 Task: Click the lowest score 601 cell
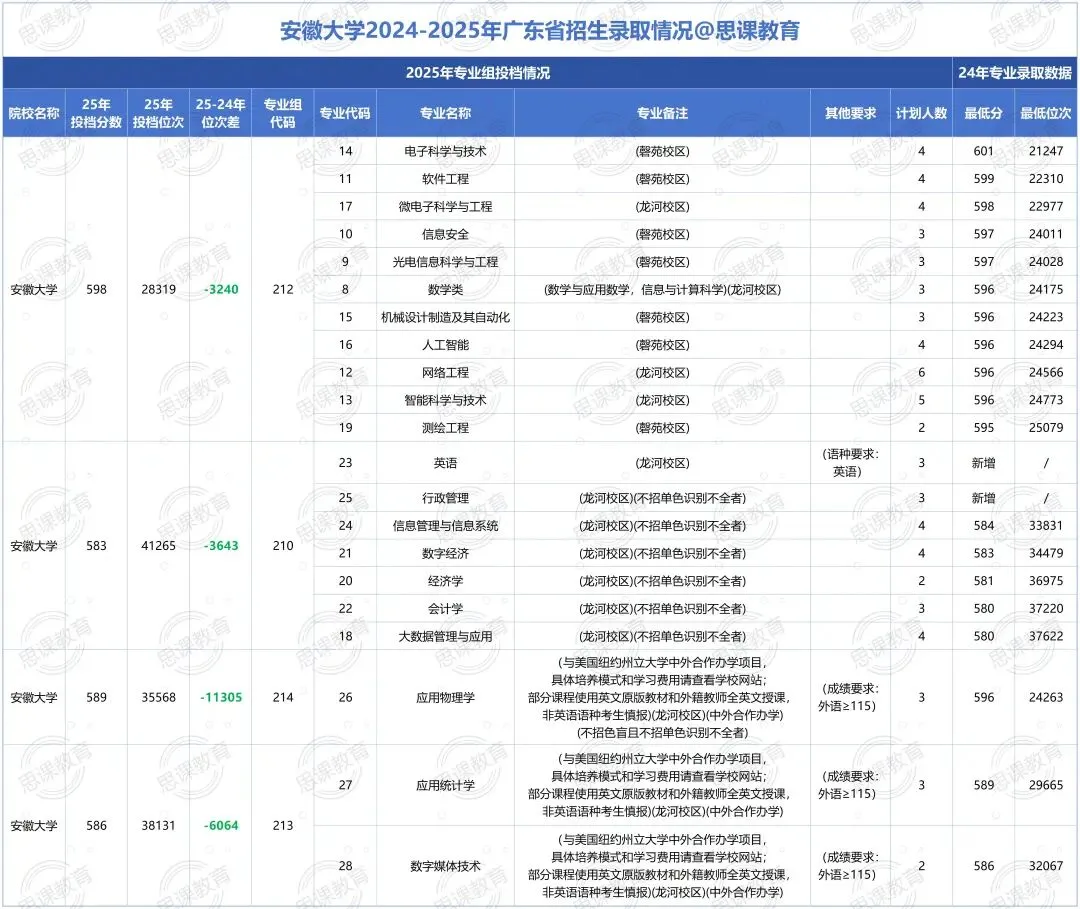[x=984, y=151]
